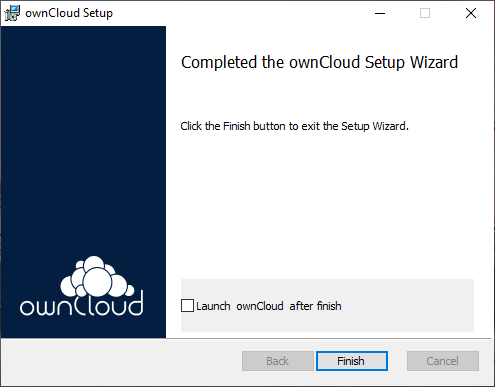This screenshot has width=495, height=387.
Task: Click the "Completed the ownCloud Setup Wizard" heading
Action: coord(319,62)
